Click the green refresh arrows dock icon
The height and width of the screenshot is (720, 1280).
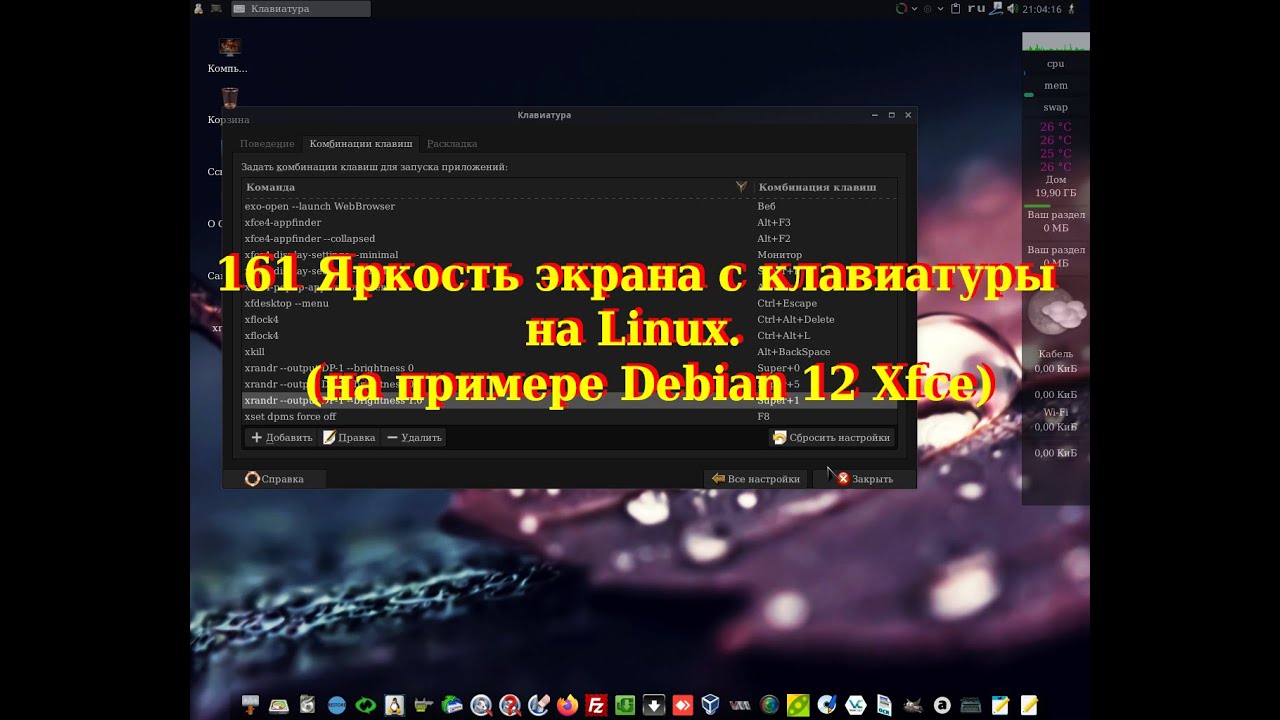365,705
